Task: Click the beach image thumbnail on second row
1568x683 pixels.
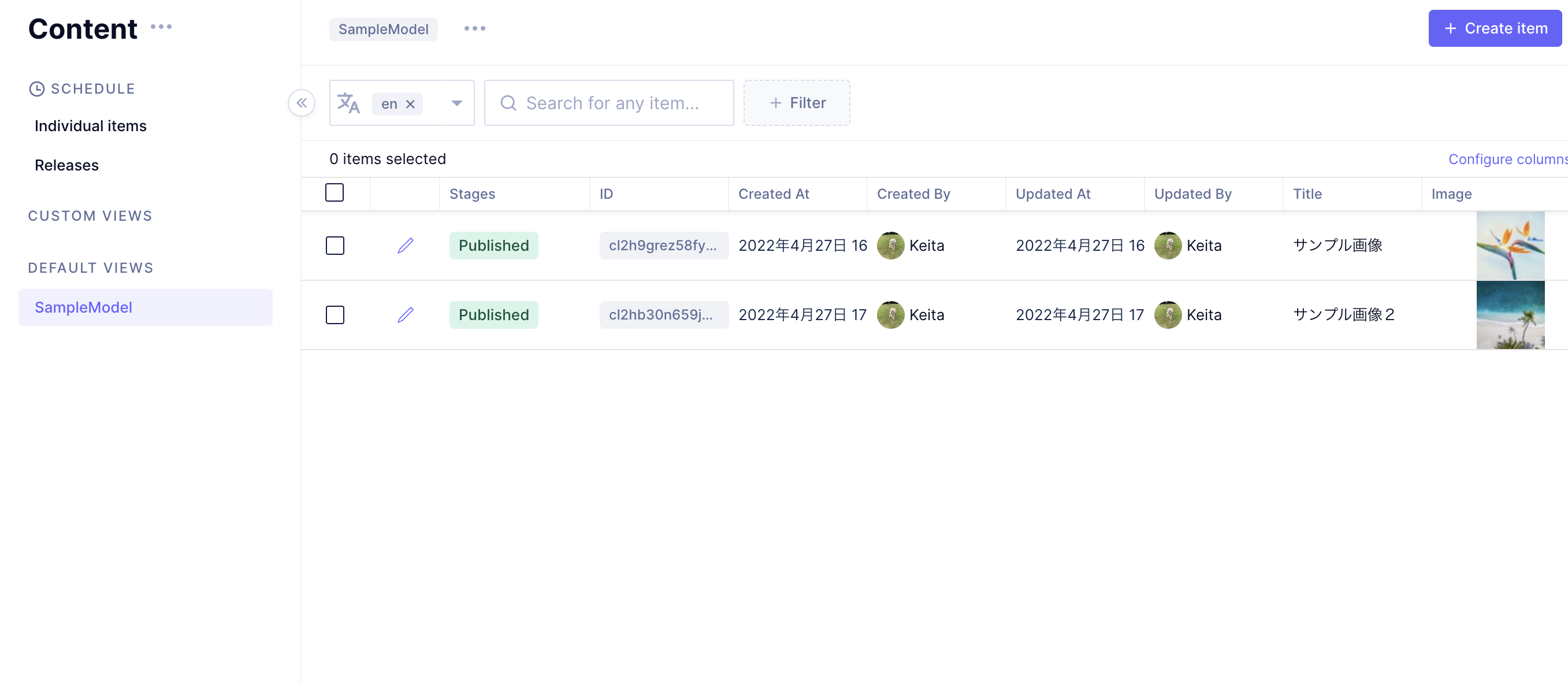Action: pos(1511,315)
